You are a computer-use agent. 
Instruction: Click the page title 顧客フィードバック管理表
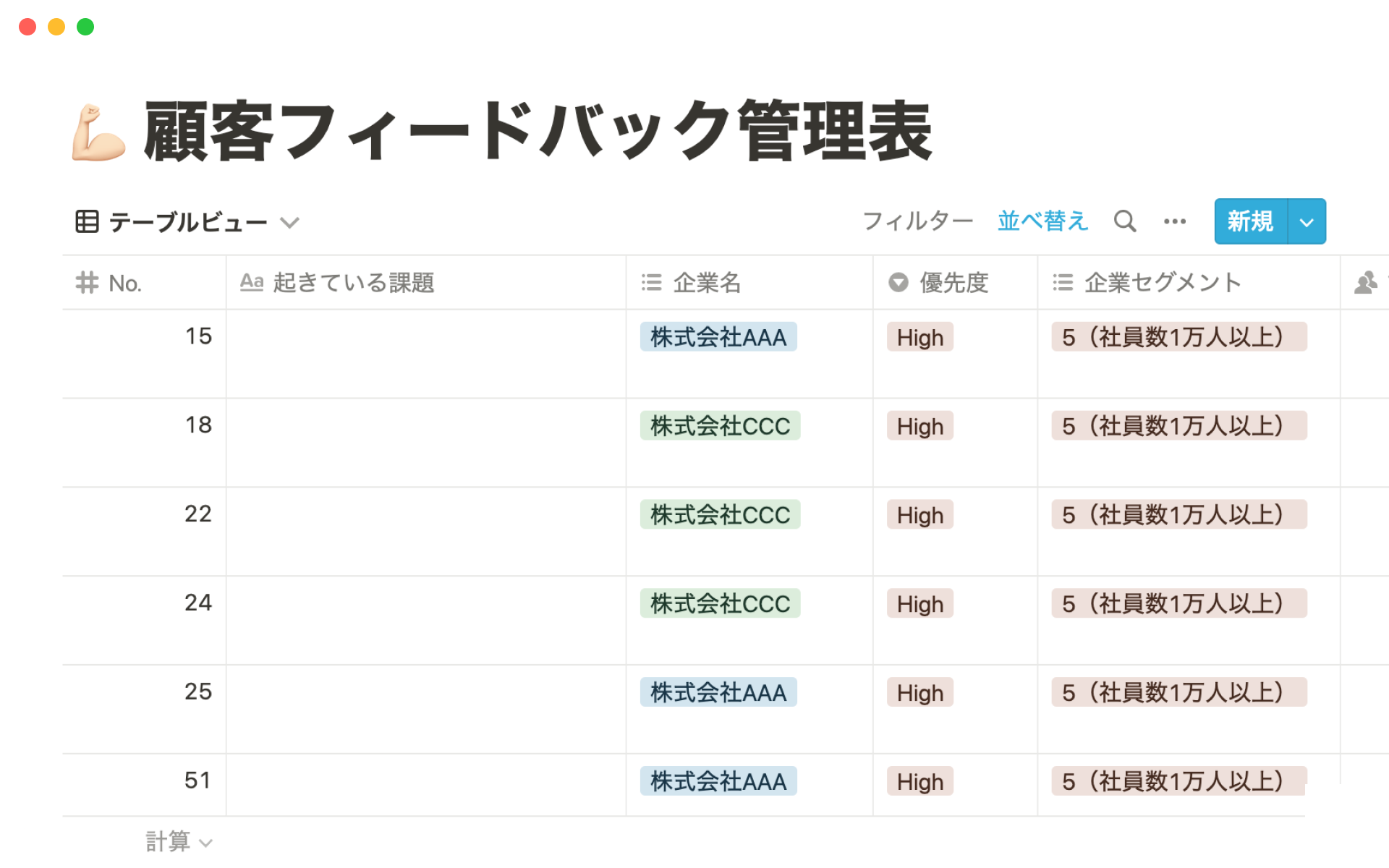pos(538,132)
